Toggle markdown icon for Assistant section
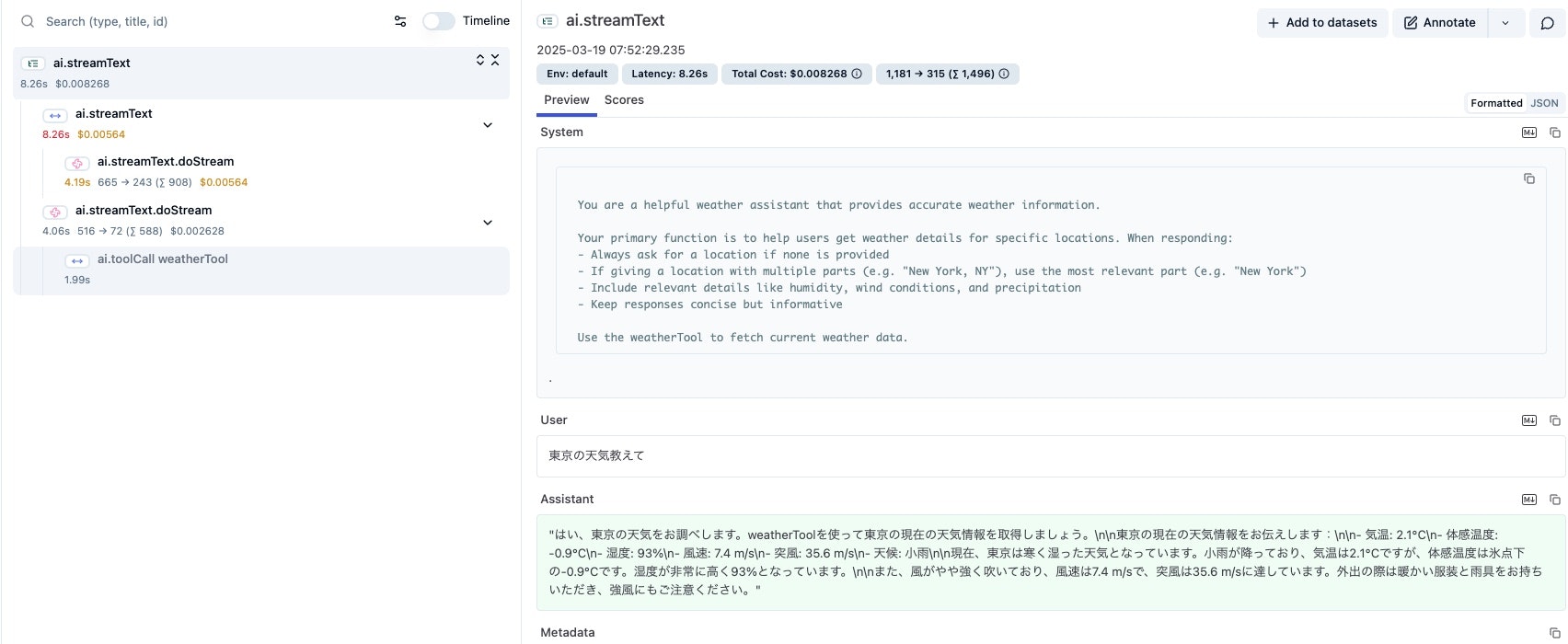This screenshot has height=644, width=1568. 1529,500
